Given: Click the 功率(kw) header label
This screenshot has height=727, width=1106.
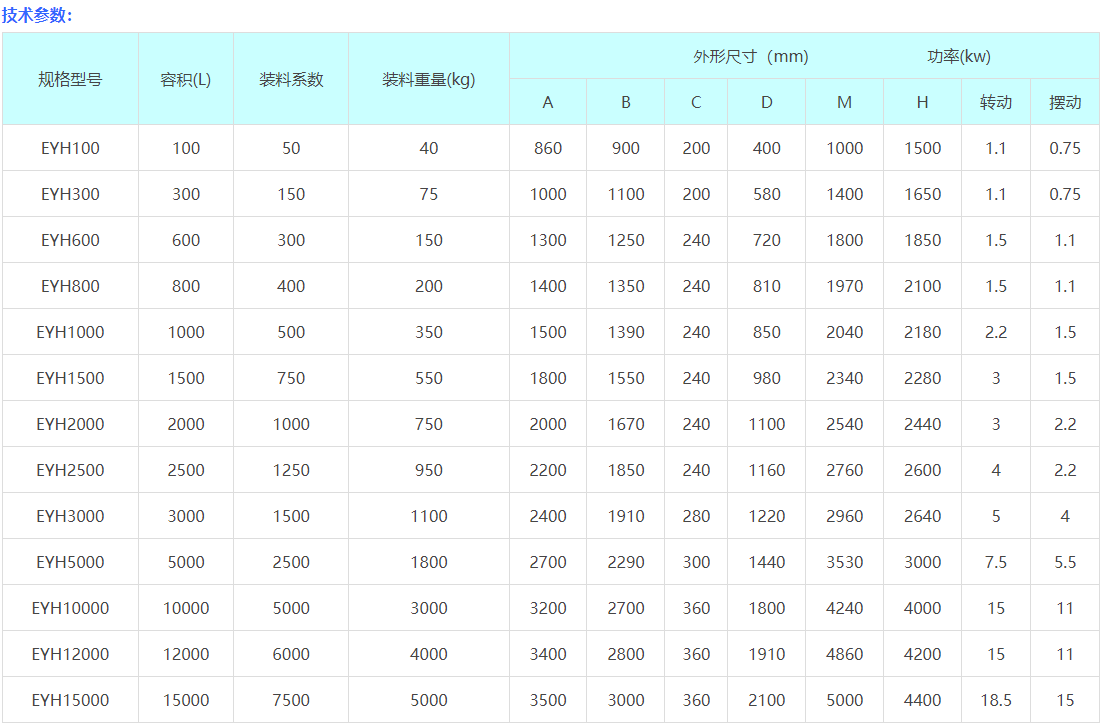Looking at the screenshot, I should (x=959, y=57).
